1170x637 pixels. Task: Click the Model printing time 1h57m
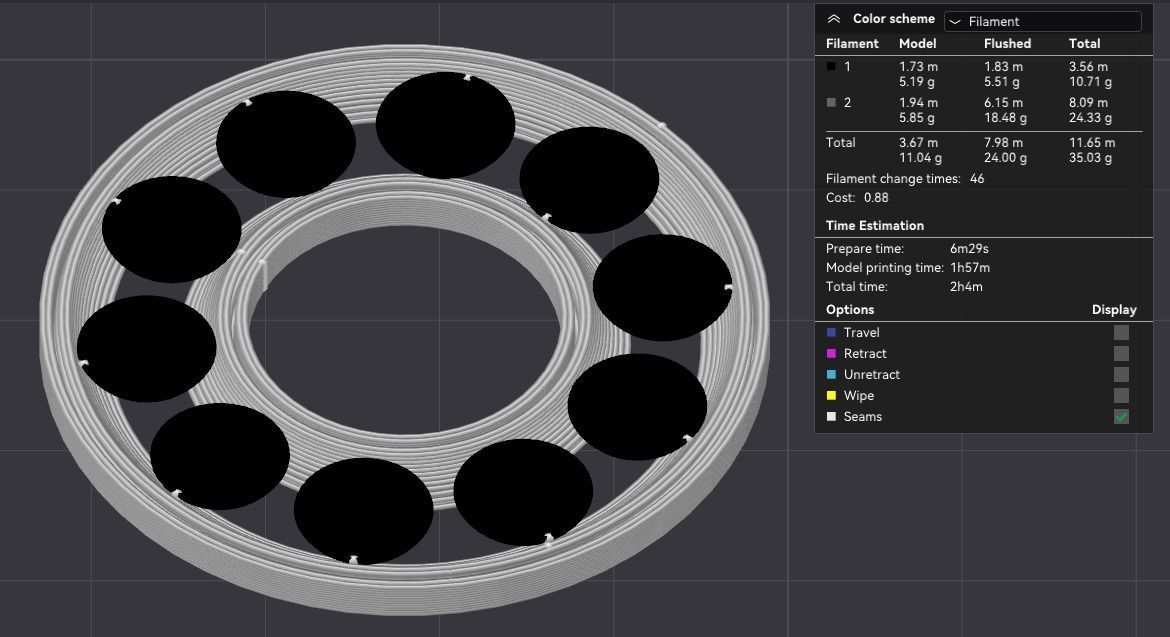tap(969, 267)
